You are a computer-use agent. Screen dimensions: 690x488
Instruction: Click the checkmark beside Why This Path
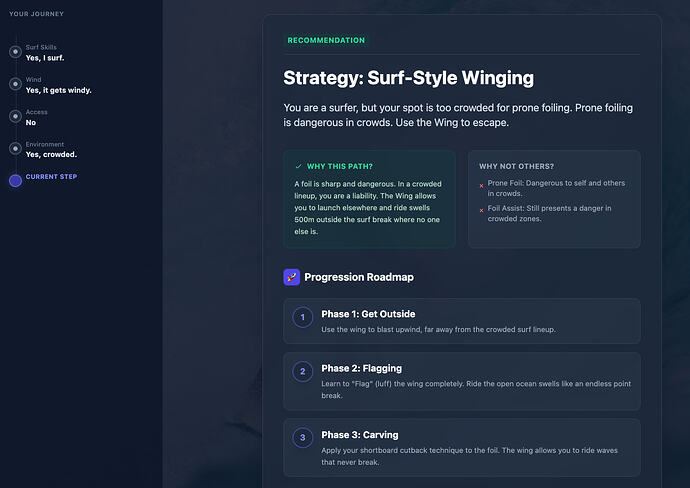pyautogui.click(x=298, y=166)
